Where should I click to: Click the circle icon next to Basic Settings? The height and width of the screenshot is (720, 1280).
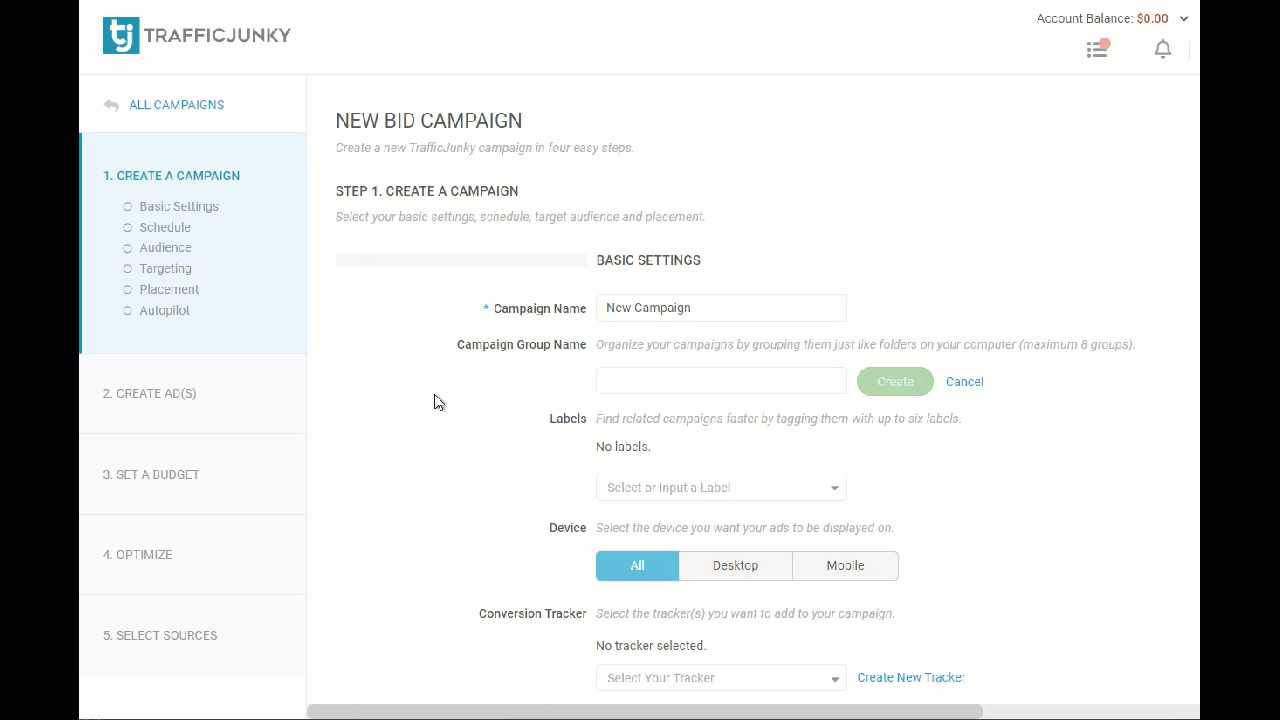[x=128, y=207]
